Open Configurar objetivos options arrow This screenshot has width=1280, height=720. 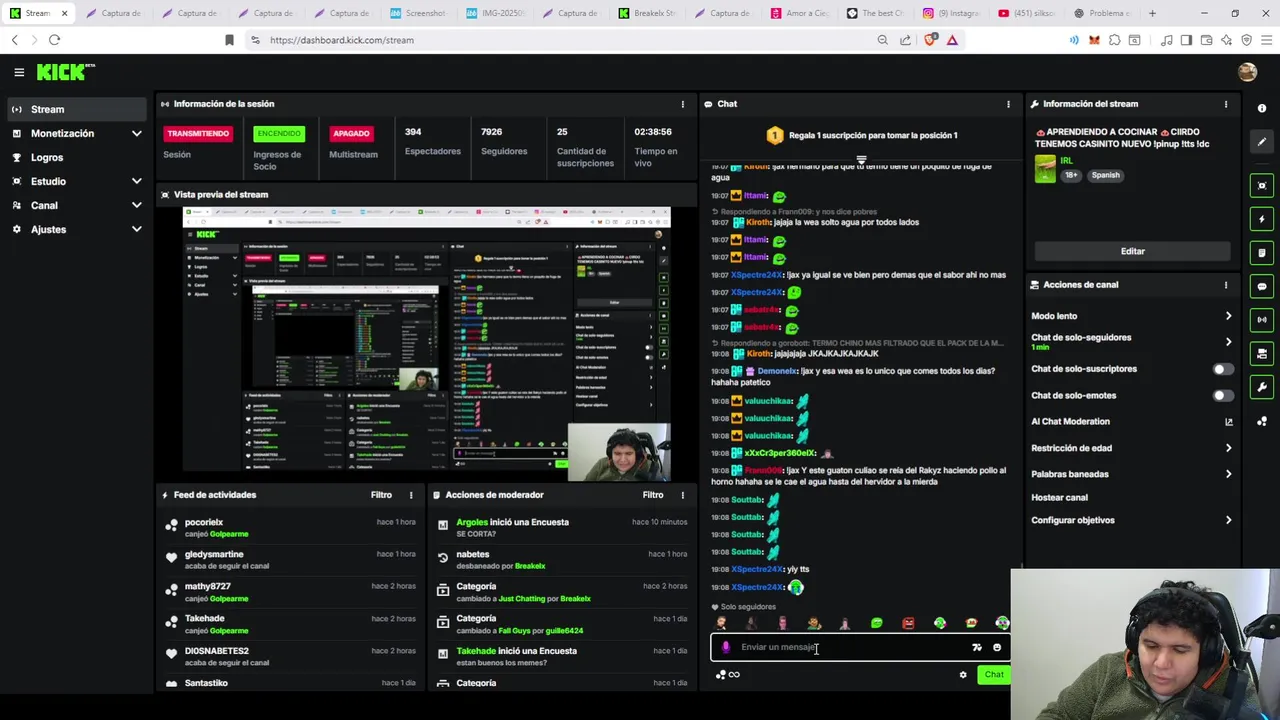pyautogui.click(x=1228, y=520)
